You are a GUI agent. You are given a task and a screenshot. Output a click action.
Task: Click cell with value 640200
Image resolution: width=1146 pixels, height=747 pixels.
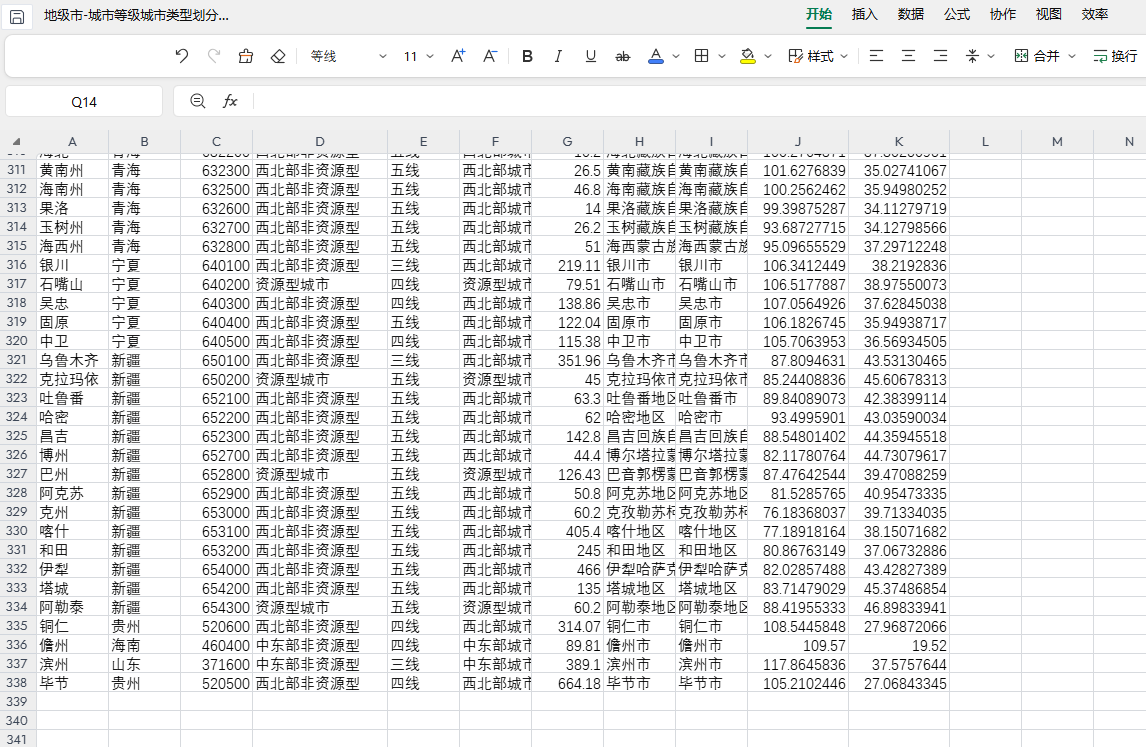click(x=216, y=284)
